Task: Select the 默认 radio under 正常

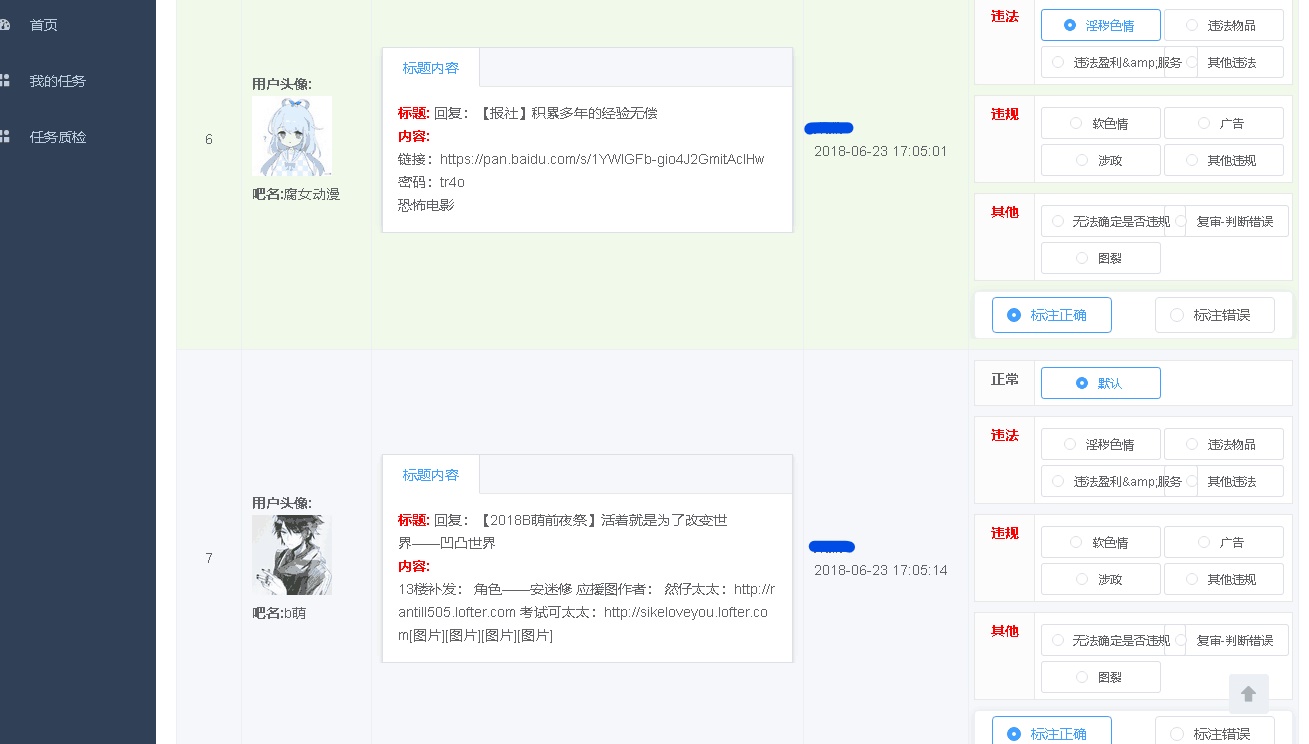Action: coord(1100,383)
